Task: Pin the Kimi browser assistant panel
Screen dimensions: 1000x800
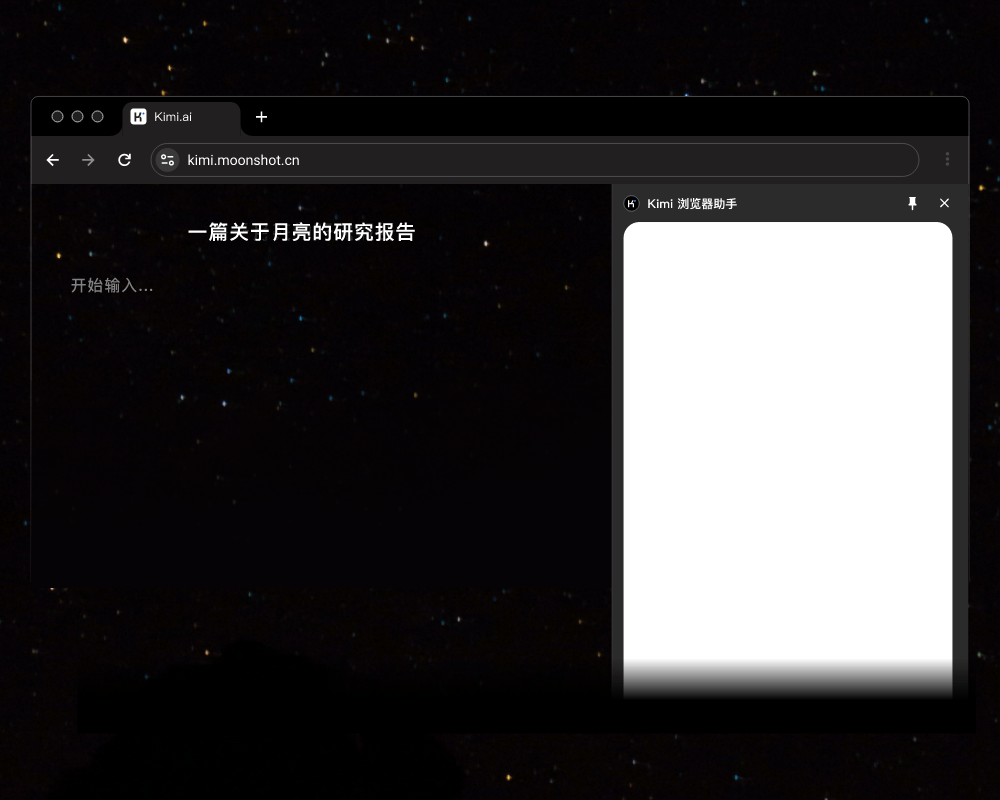Action: (x=913, y=203)
